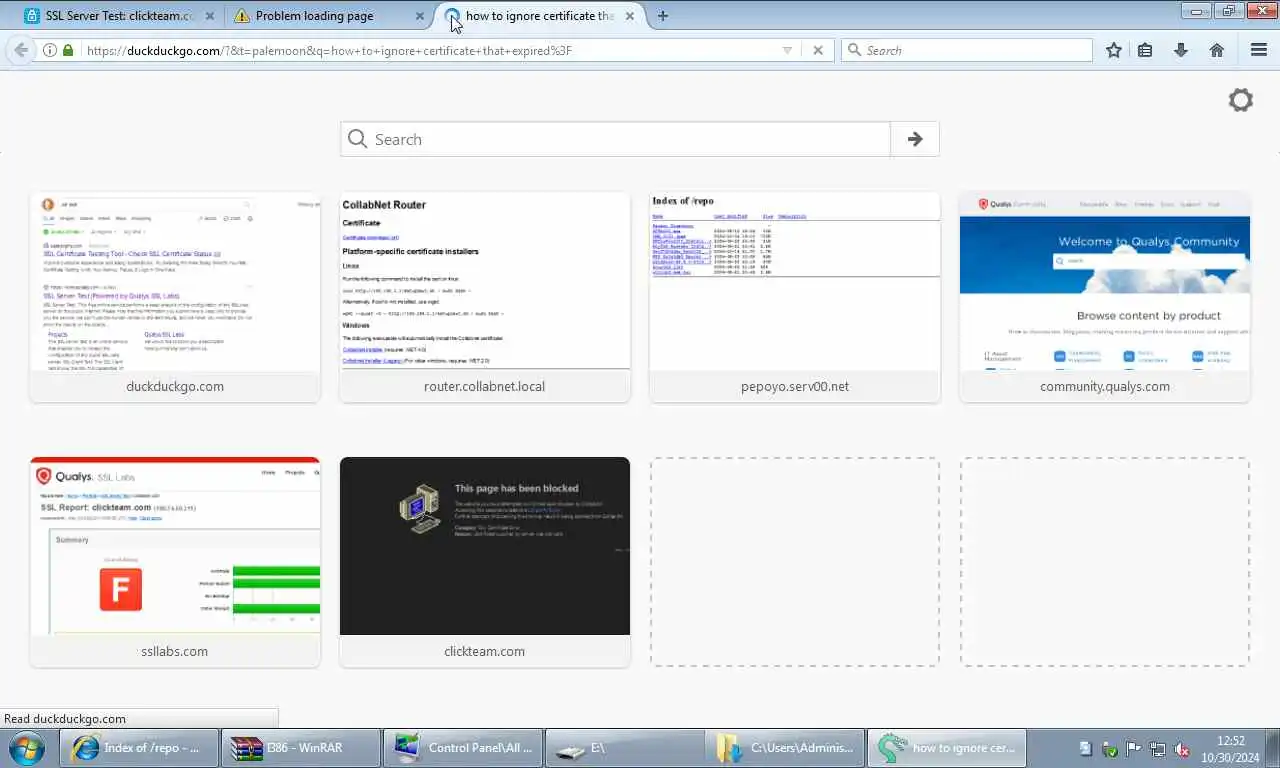1280x768 pixels.
Task: Open site information (i) icon
Action: coord(50,50)
